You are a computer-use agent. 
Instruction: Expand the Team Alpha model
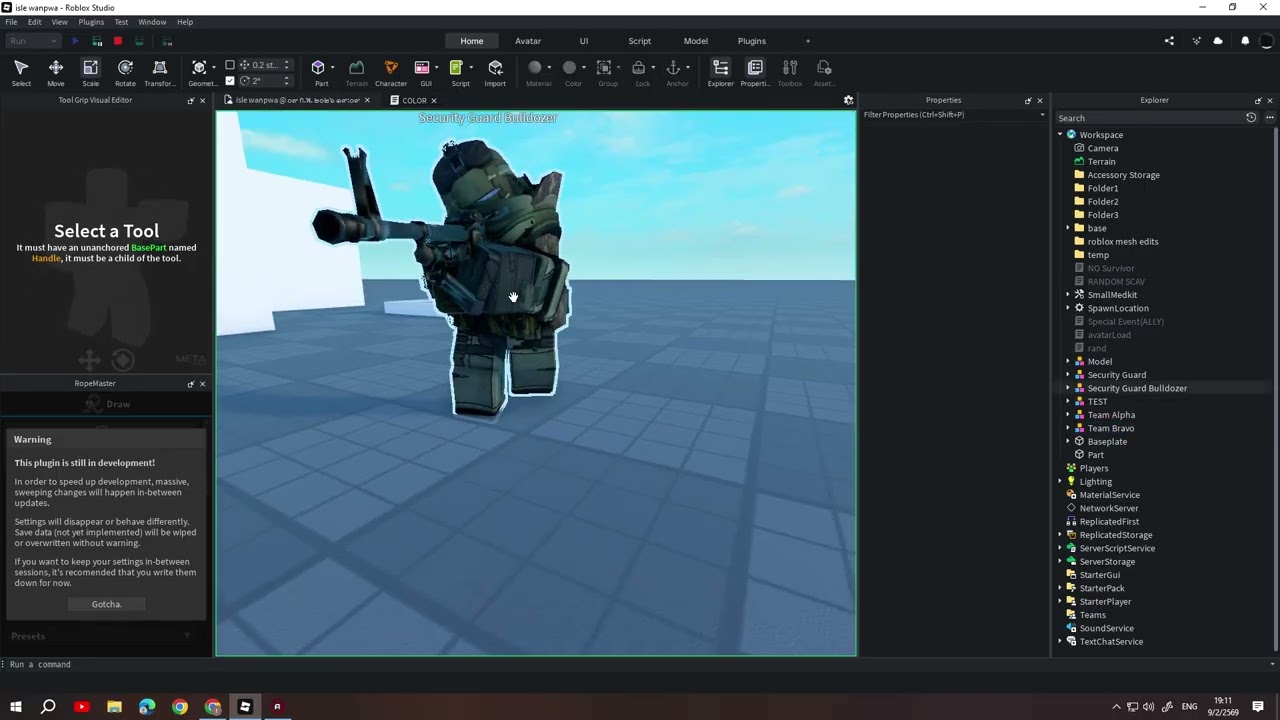(1068, 415)
